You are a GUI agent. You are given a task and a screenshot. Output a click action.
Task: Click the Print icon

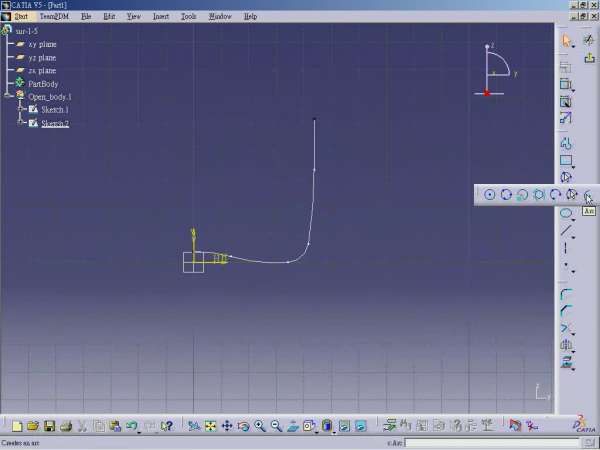66,426
